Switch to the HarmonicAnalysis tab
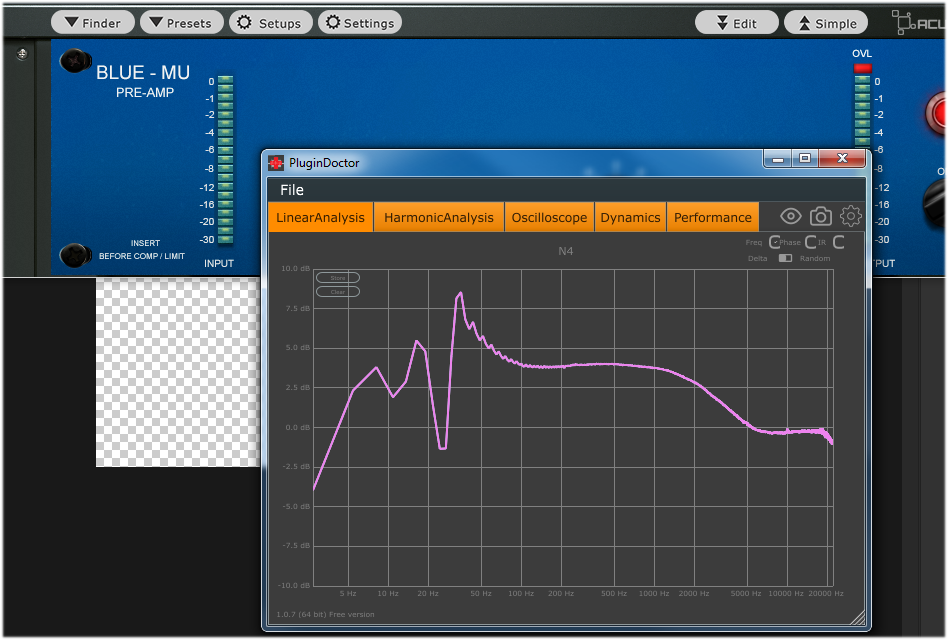948x640 pixels. 439,218
